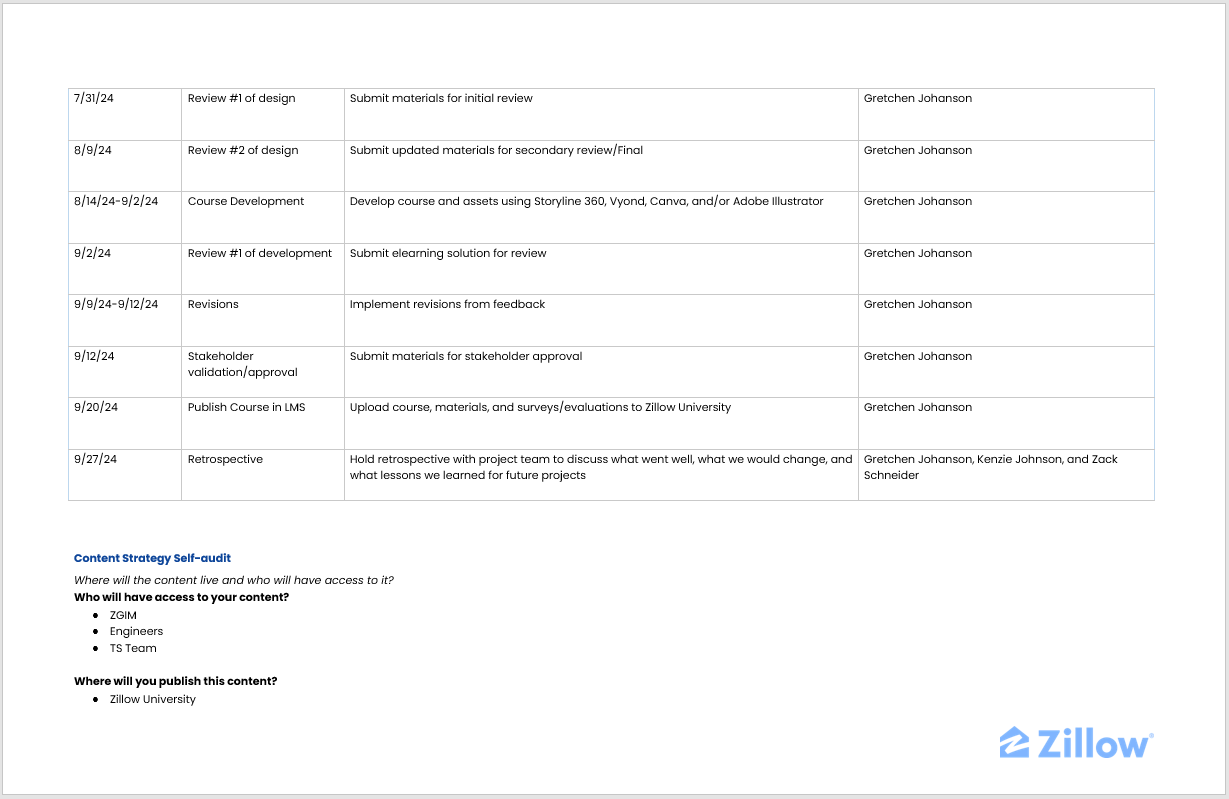This screenshot has height=799, width=1229.
Task: Select the "Review #2 of design" cell
Action: point(243,151)
